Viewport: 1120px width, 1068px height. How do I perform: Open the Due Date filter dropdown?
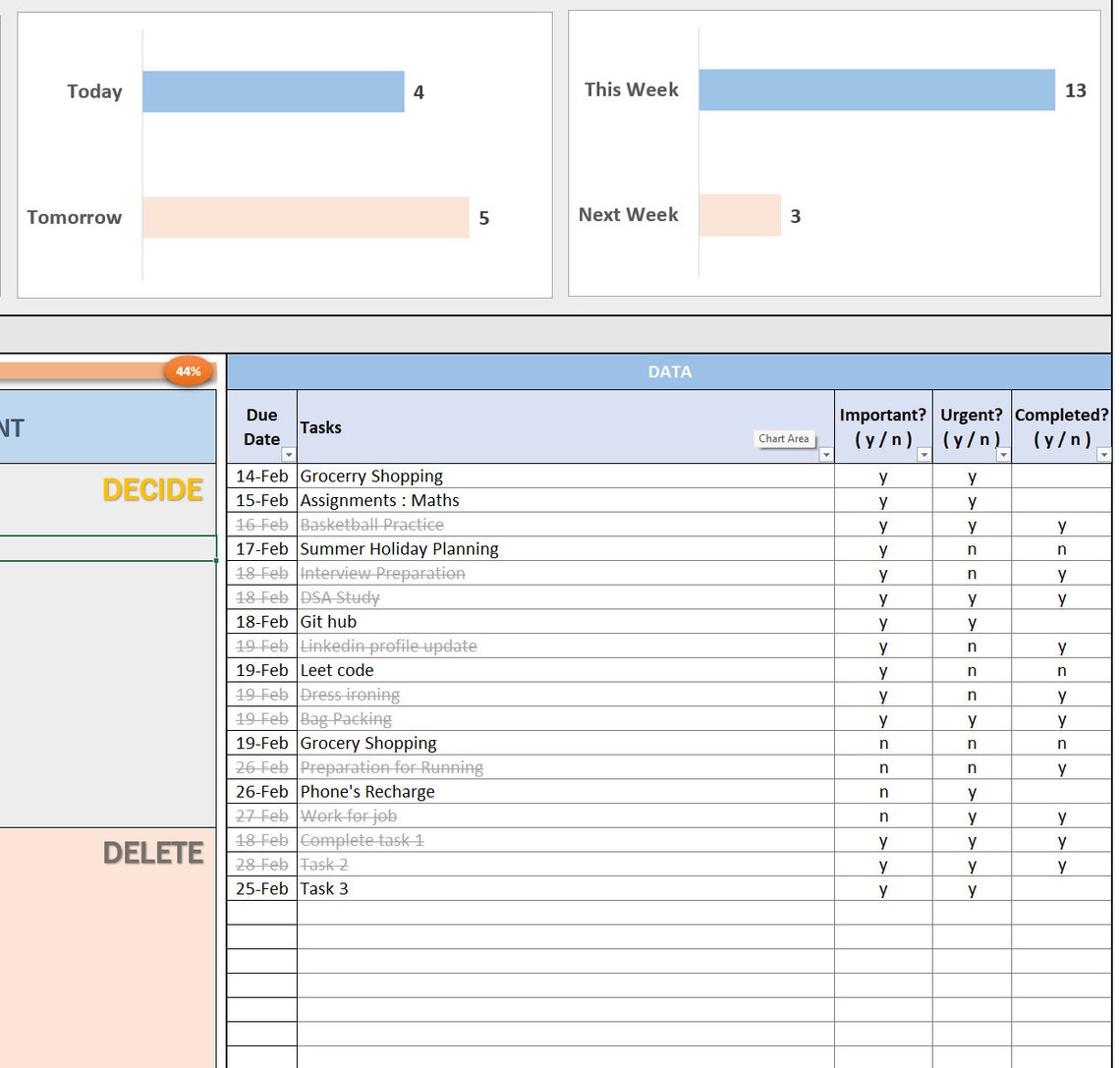[x=288, y=454]
